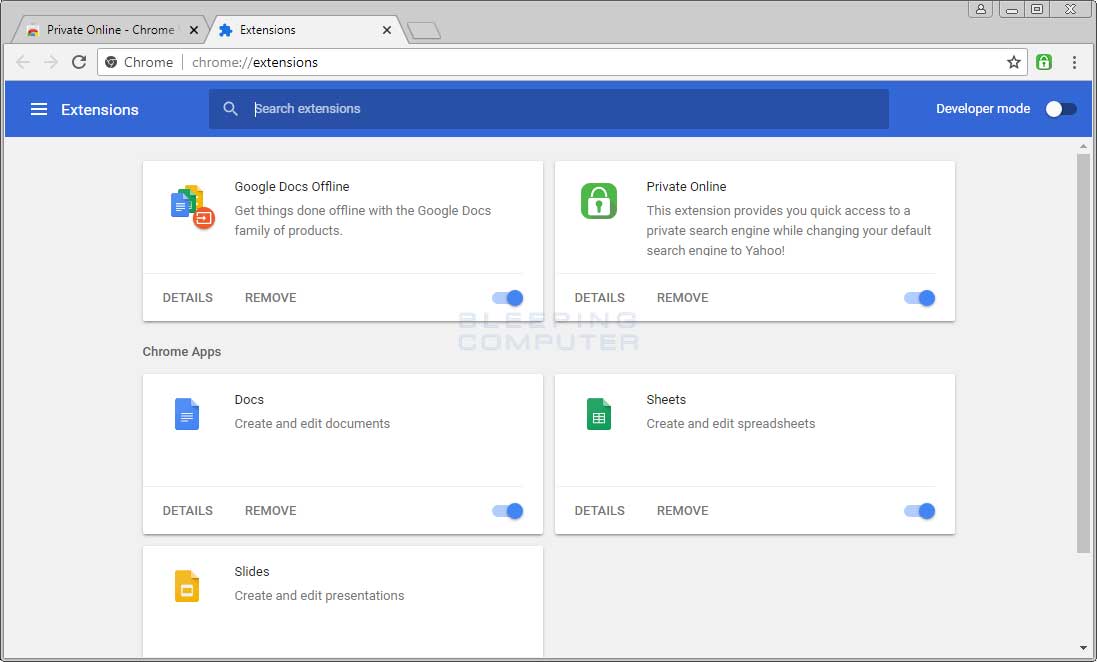1097x662 pixels.
Task: Remove the Docs app
Action: click(271, 510)
